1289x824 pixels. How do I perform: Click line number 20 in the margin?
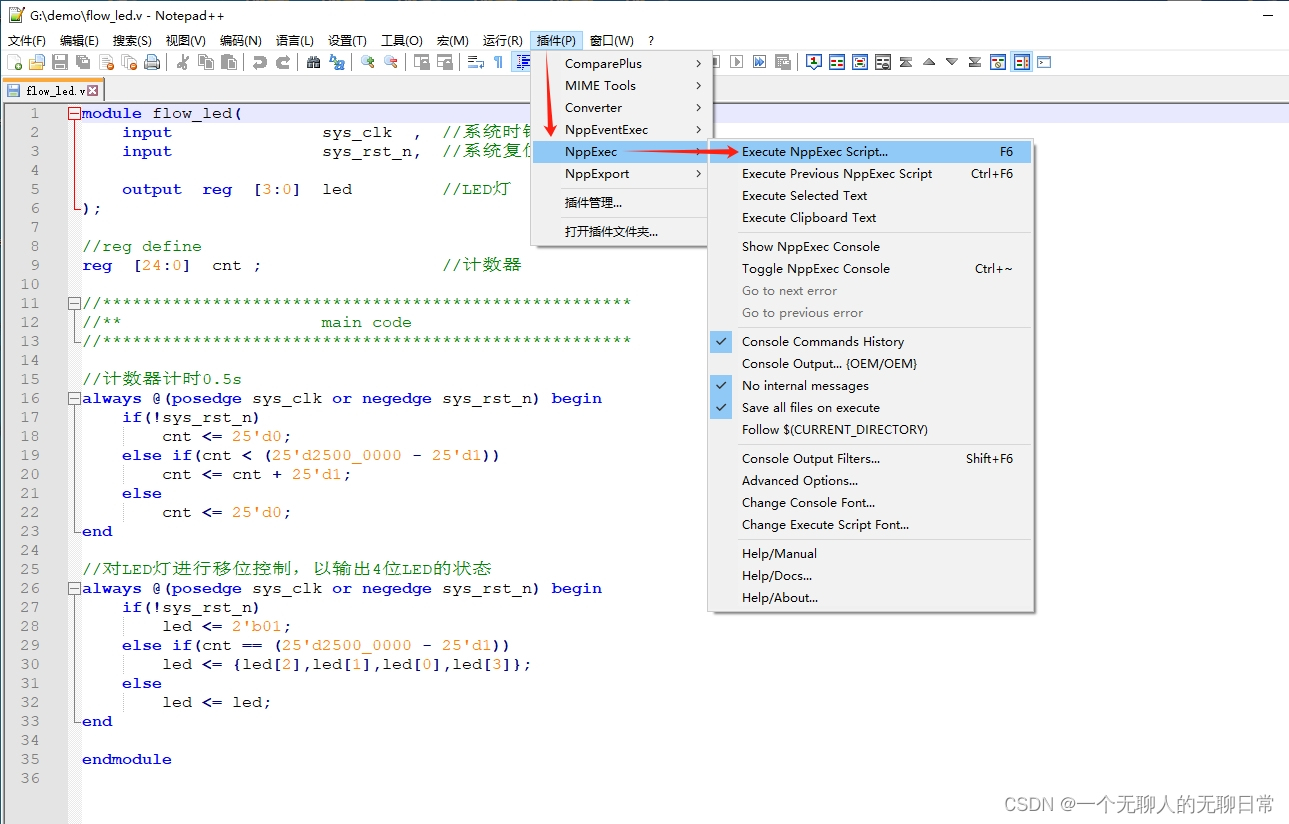point(32,474)
